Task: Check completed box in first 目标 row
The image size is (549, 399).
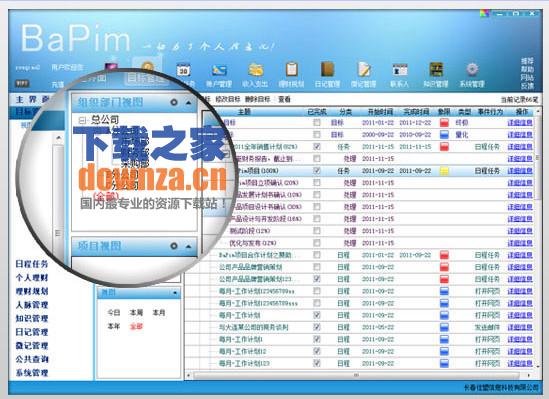Action: pos(317,122)
